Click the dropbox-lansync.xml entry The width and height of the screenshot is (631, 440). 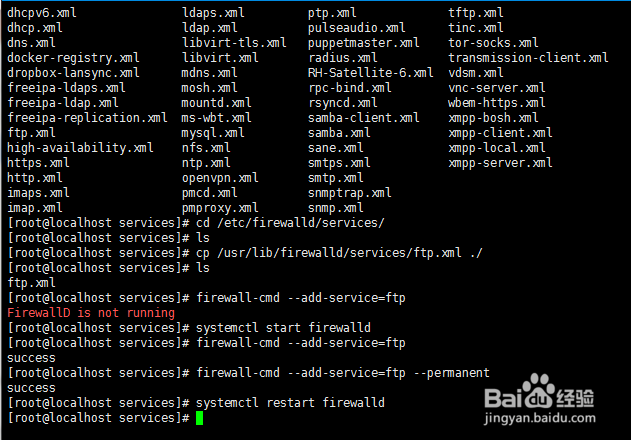[x=73, y=73]
